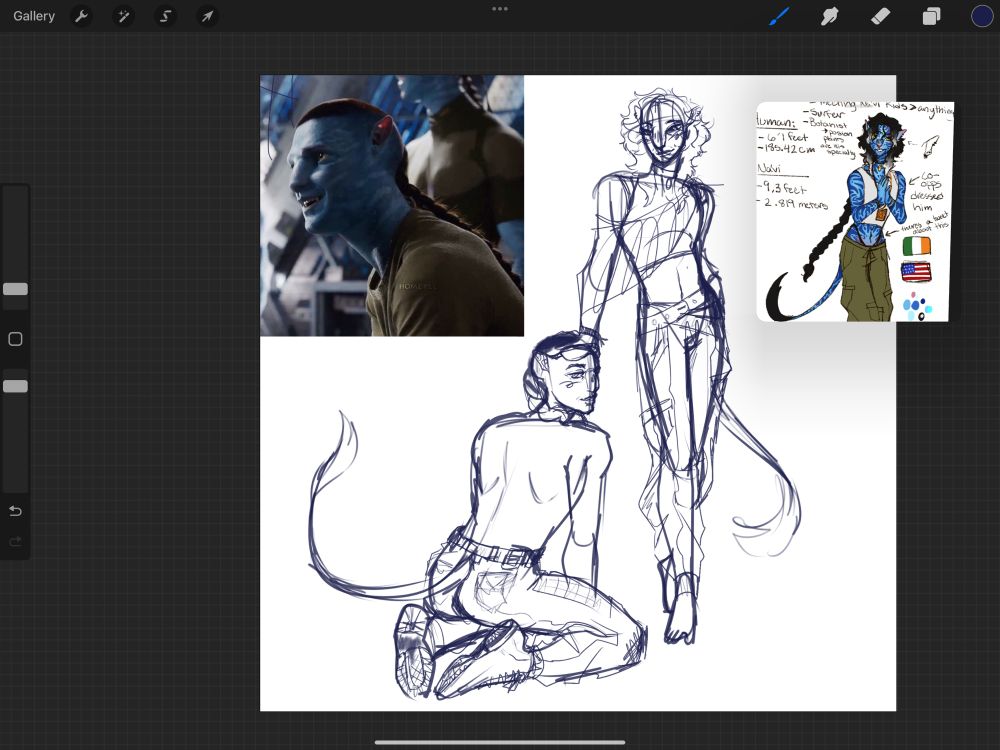Open the Actions wrench menu

click(x=81, y=16)
